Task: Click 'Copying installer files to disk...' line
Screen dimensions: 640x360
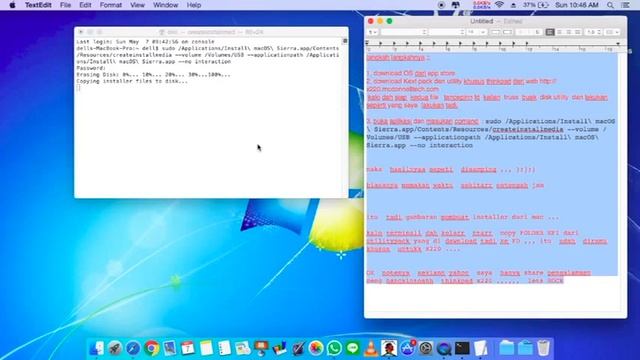Action: (x=132, y=81)
